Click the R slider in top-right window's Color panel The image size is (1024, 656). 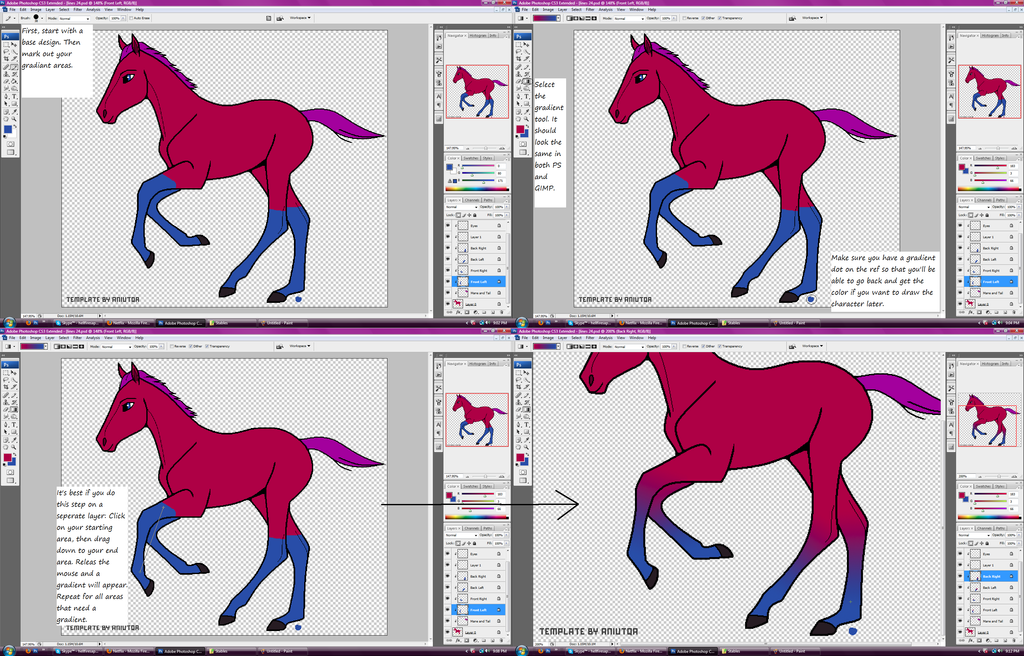point(990,167)
